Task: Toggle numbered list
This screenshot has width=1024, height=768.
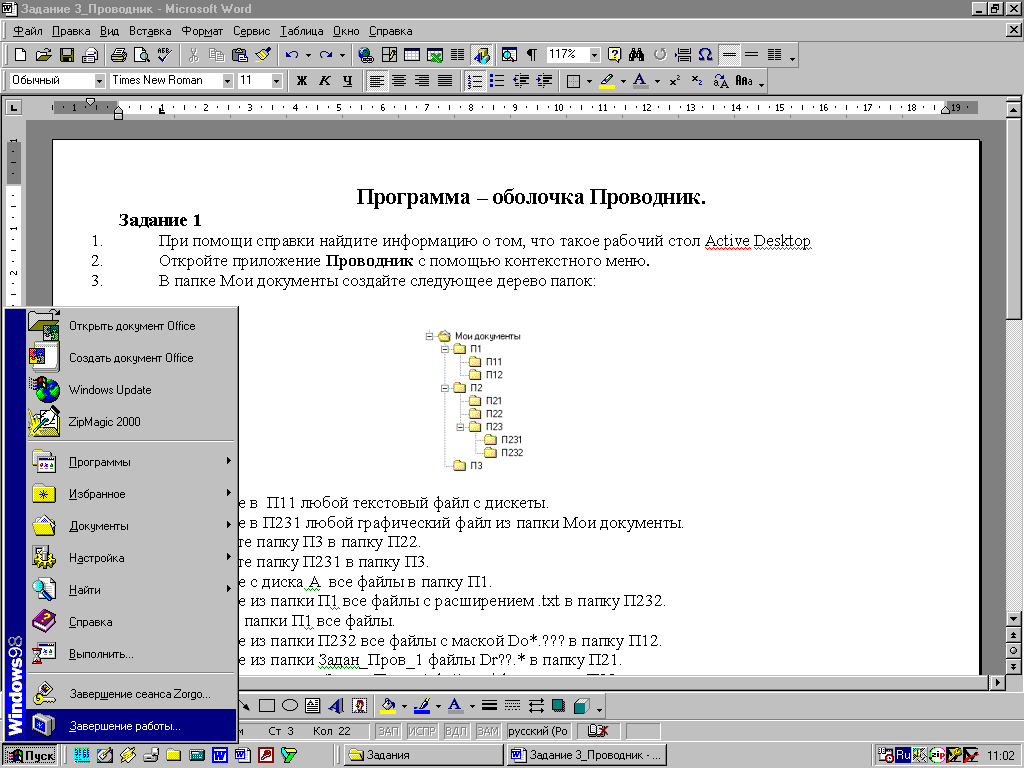Action: 475,80
